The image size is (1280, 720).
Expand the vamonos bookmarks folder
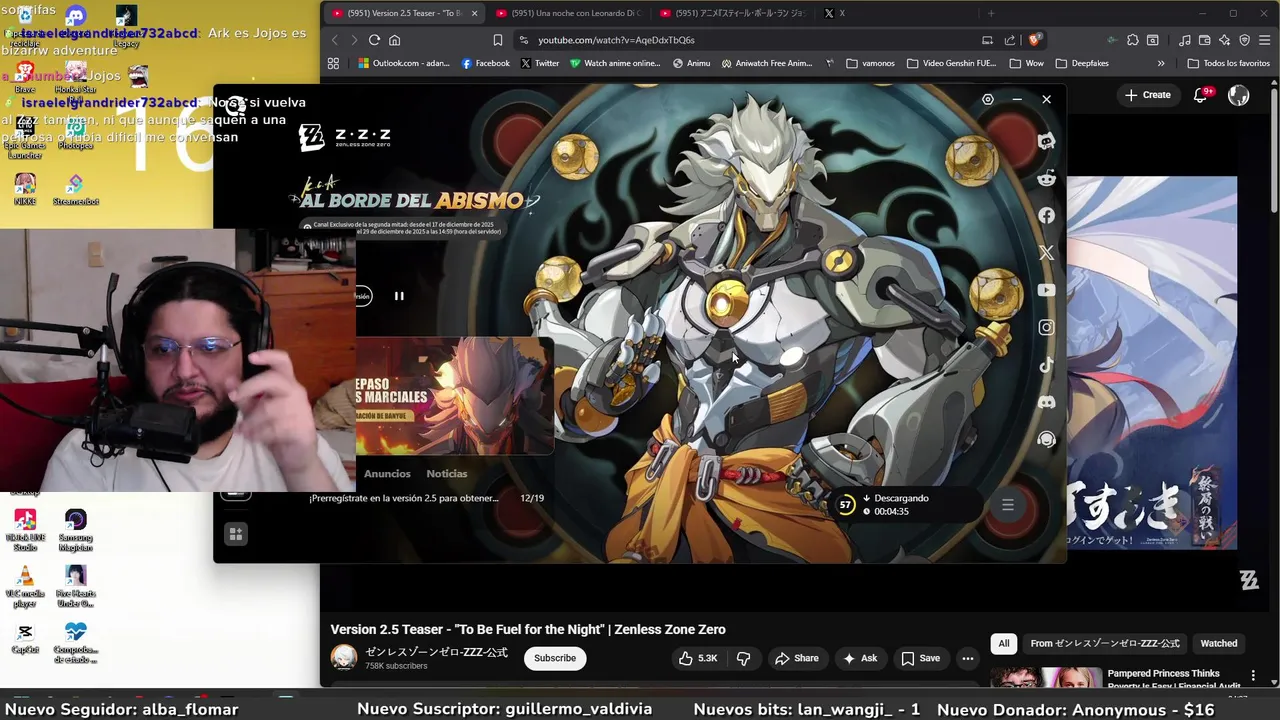coord(870,63)
